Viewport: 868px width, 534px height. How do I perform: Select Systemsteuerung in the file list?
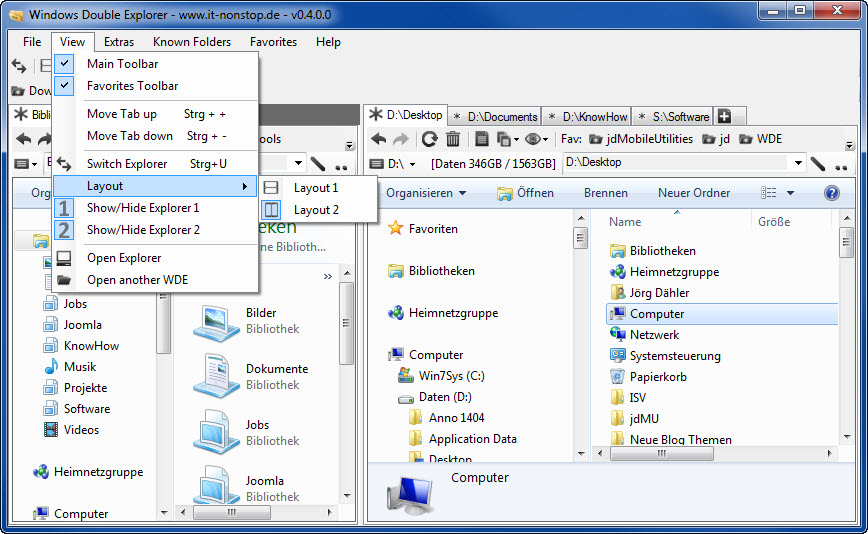(674, 356)
